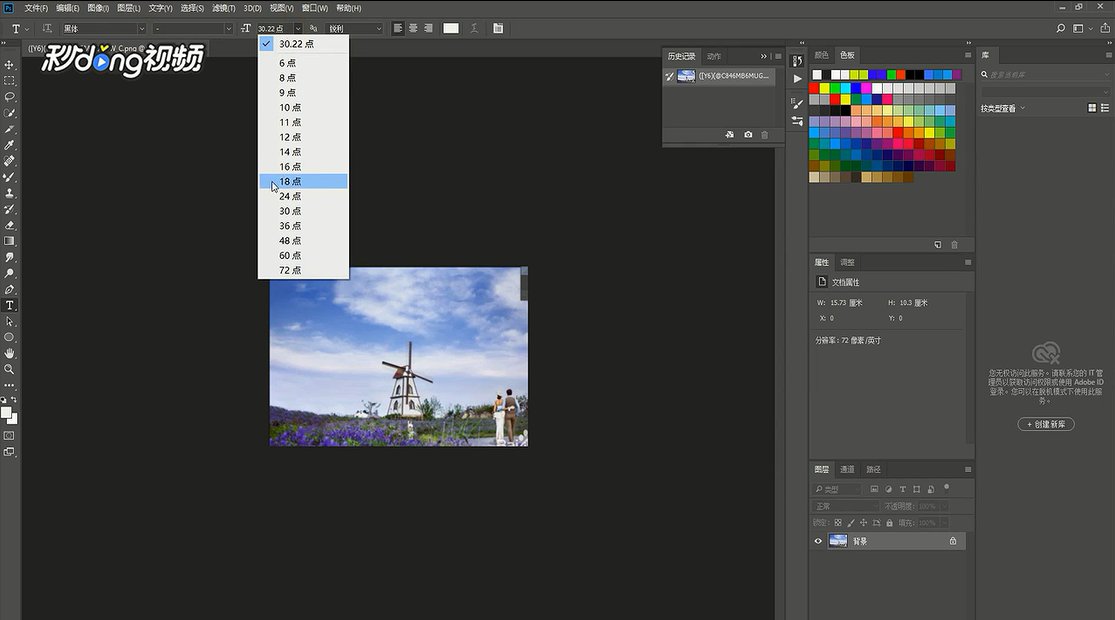
Task: Pick the red swatch in Swatches panel
Action: [814, 88]
